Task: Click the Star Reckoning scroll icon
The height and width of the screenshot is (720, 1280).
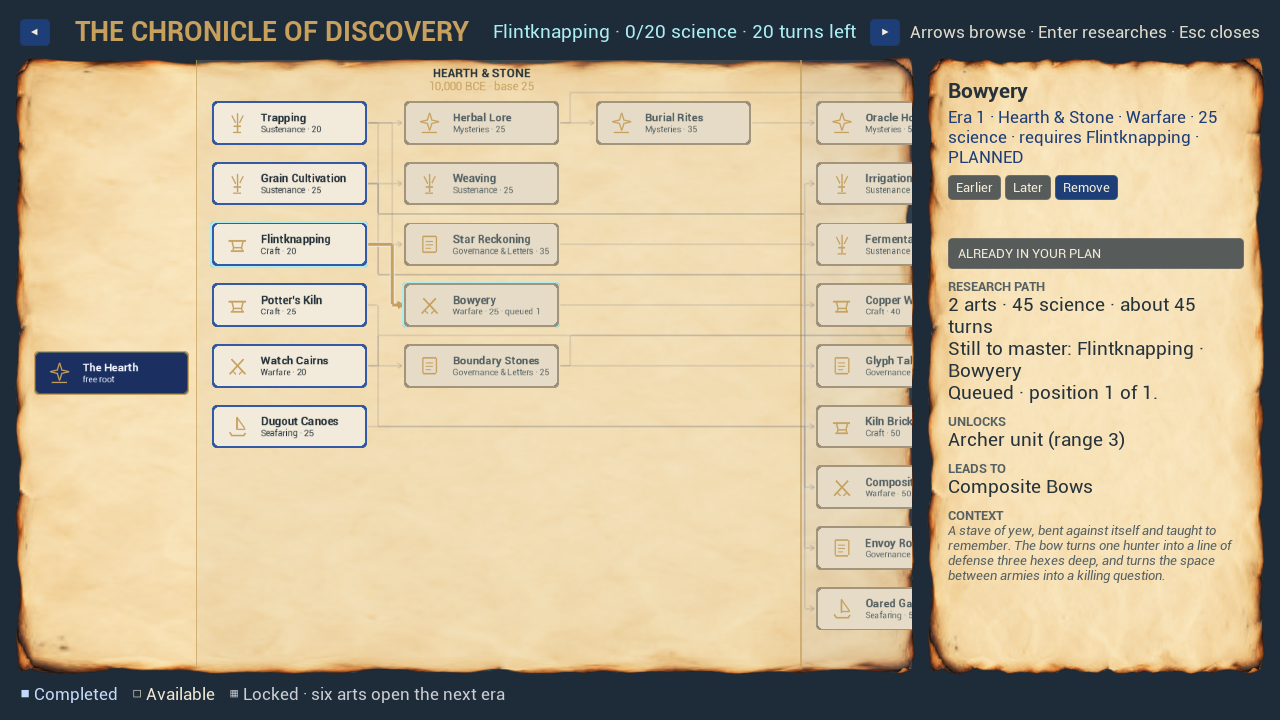Action: pyautogui.click(x=429, y=245)
